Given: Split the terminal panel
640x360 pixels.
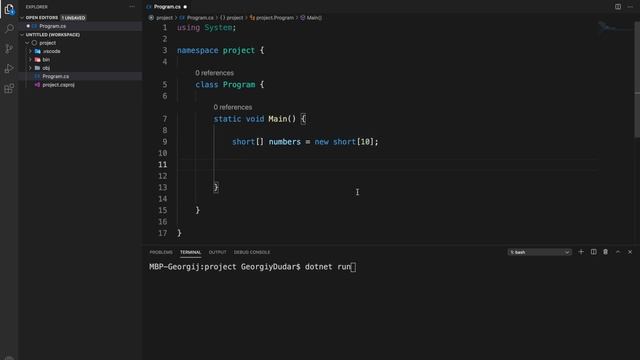Looking at the screenshot, I should coord(593,252).
